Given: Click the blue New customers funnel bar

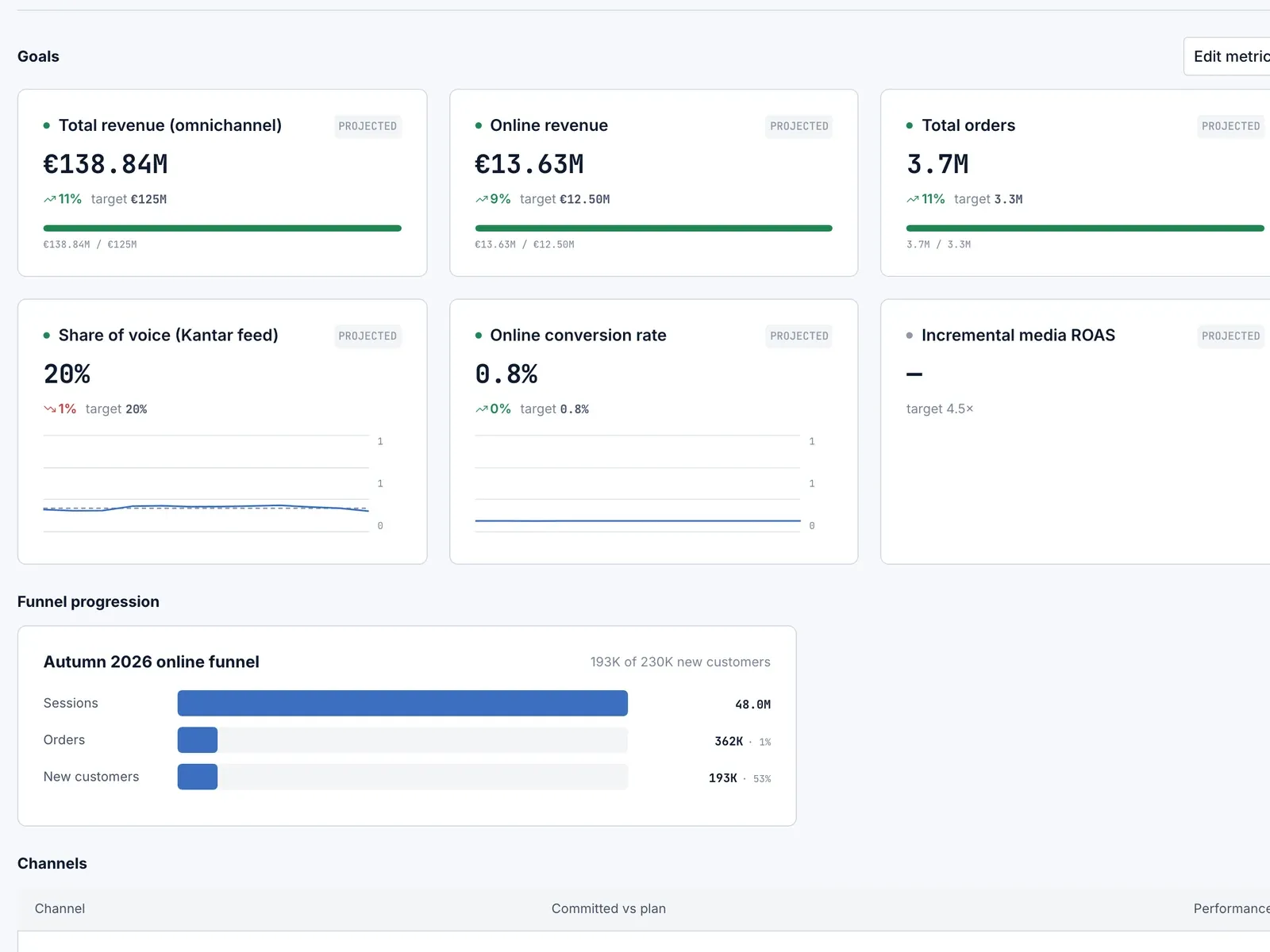Looking at the screenshot, I should tap(198, 777).
